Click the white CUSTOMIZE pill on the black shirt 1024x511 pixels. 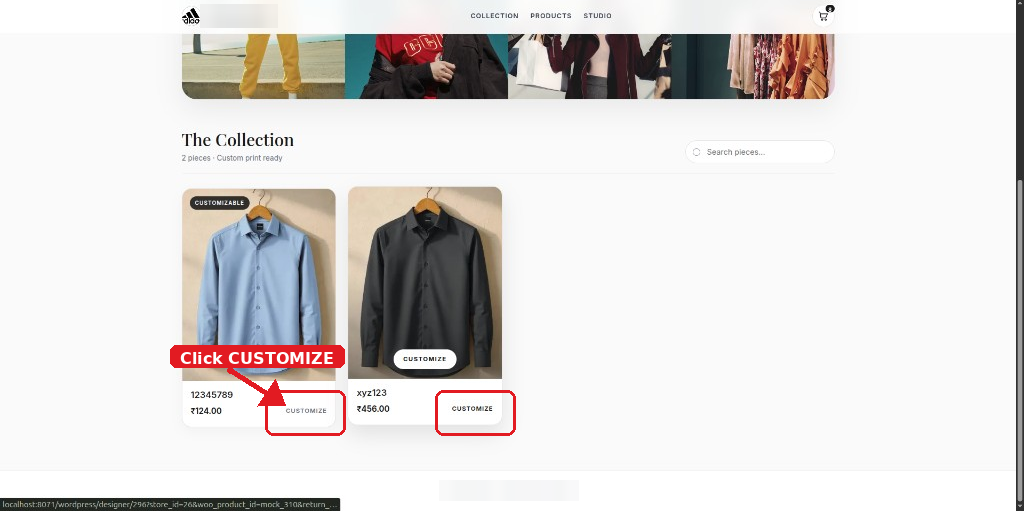pos(424,359)
